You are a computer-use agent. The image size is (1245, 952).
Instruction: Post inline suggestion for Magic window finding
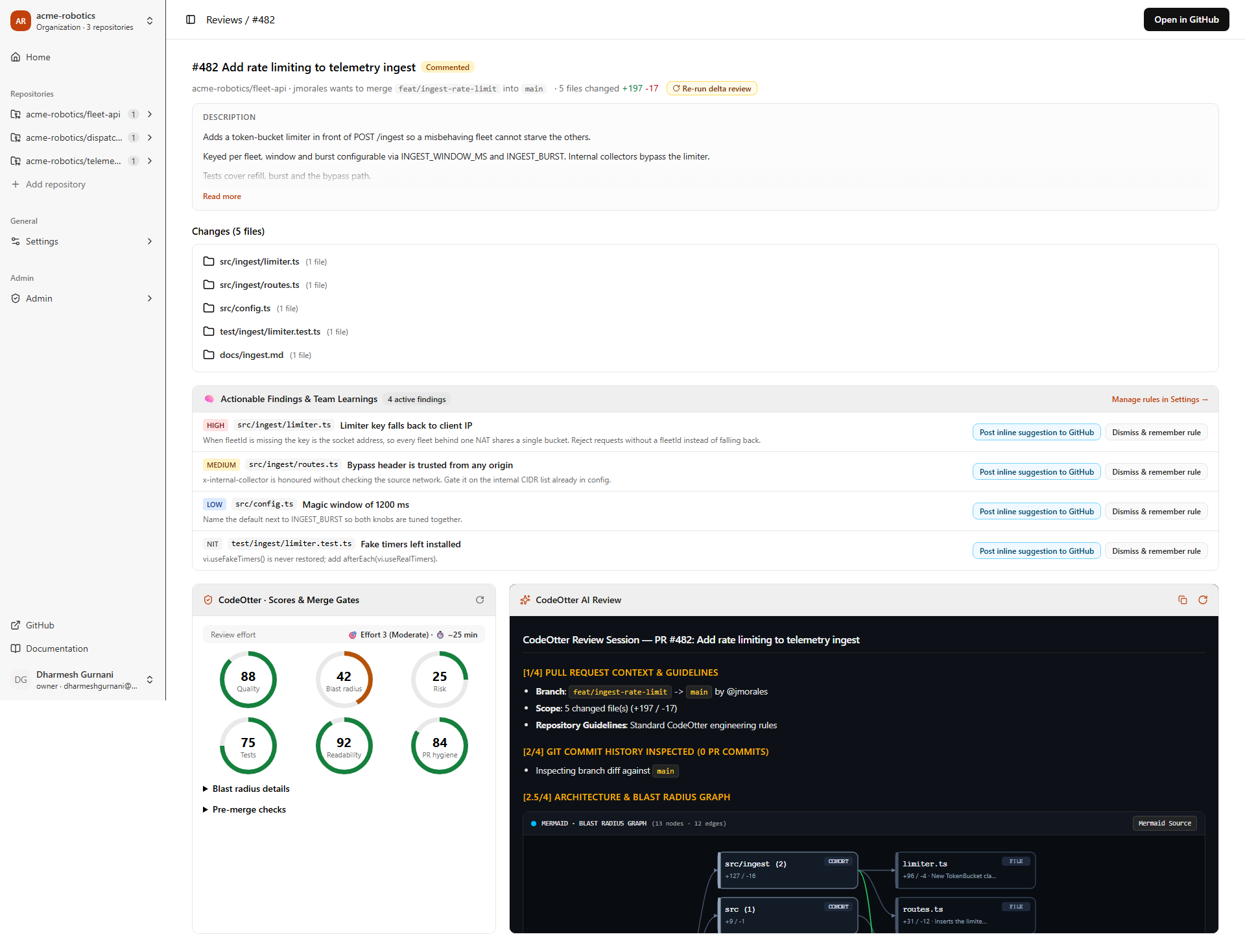pyautogui.click(x=1036, y=512)
